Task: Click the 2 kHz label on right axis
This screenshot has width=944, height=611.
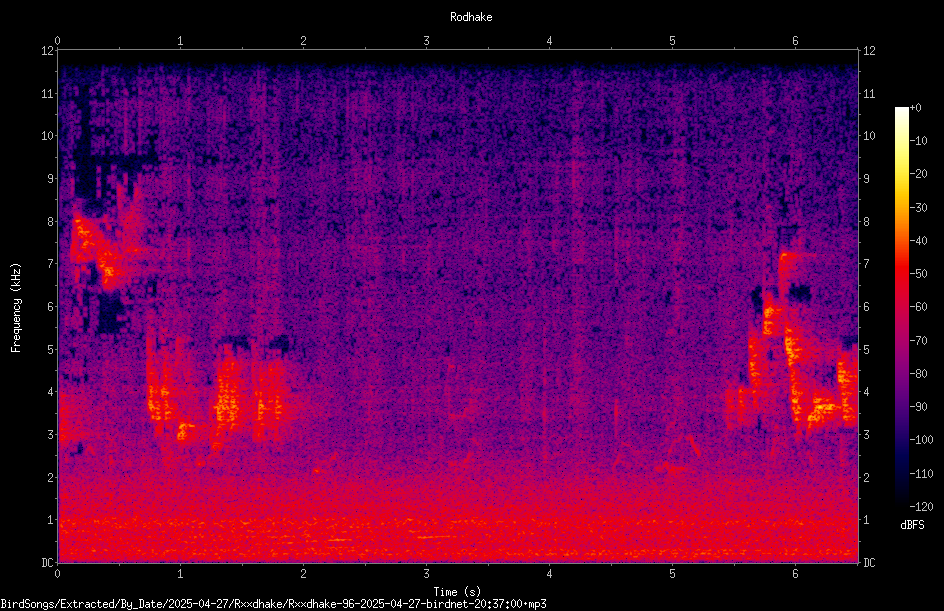Action: point(866,477)
